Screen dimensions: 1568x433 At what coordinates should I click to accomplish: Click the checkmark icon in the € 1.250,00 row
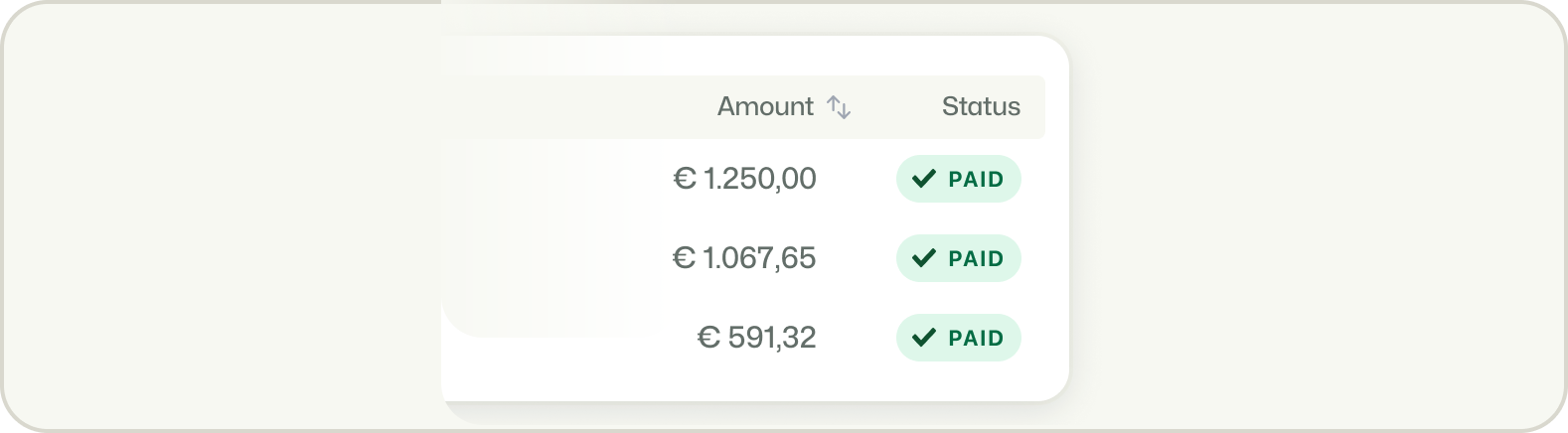924,179
